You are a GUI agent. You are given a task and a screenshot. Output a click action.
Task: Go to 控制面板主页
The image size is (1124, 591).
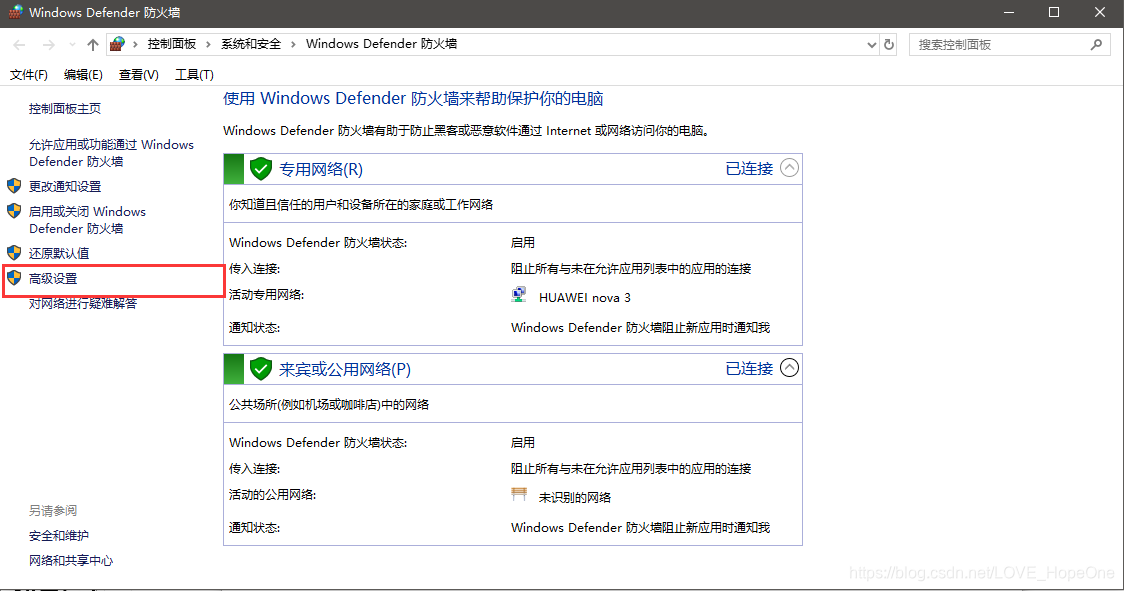point(65,108)
